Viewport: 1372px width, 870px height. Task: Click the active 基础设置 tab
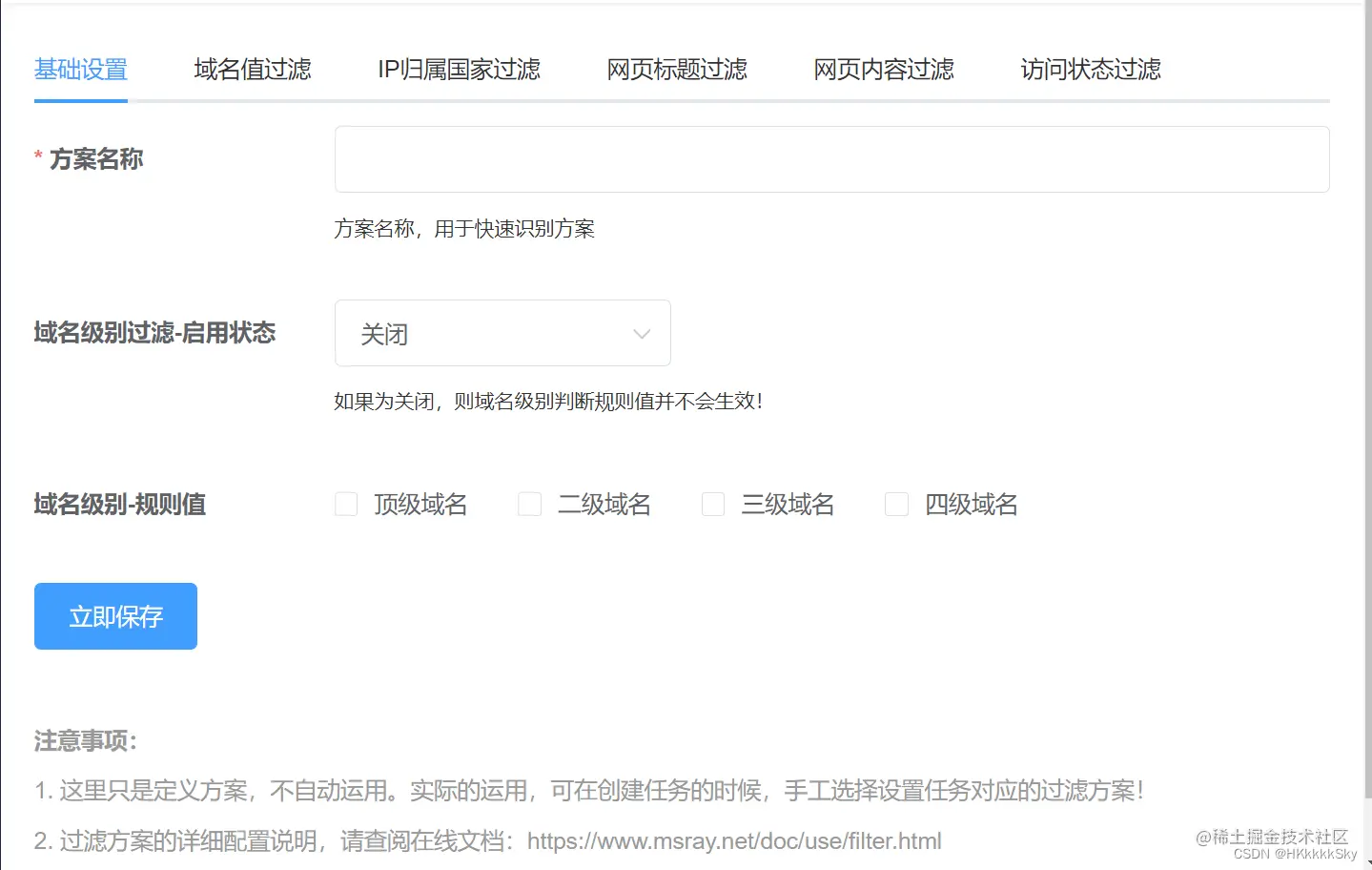pyautogui.click(x=80, y=69)
